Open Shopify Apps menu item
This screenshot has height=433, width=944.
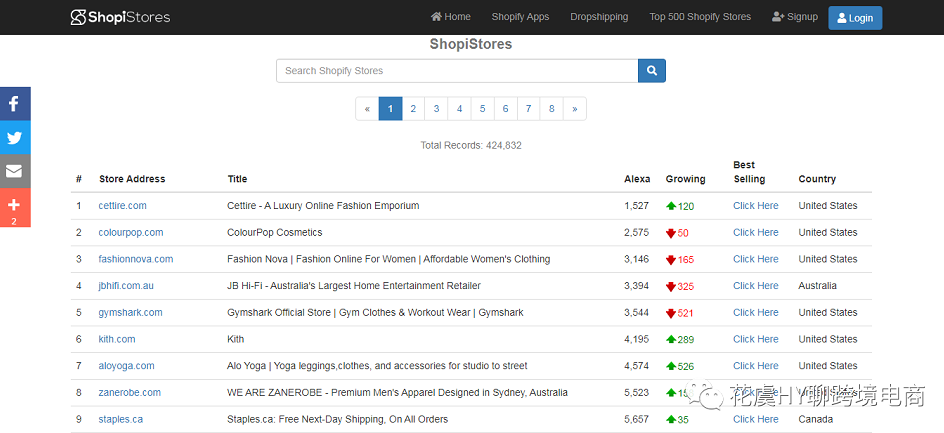tap(520, 17)
